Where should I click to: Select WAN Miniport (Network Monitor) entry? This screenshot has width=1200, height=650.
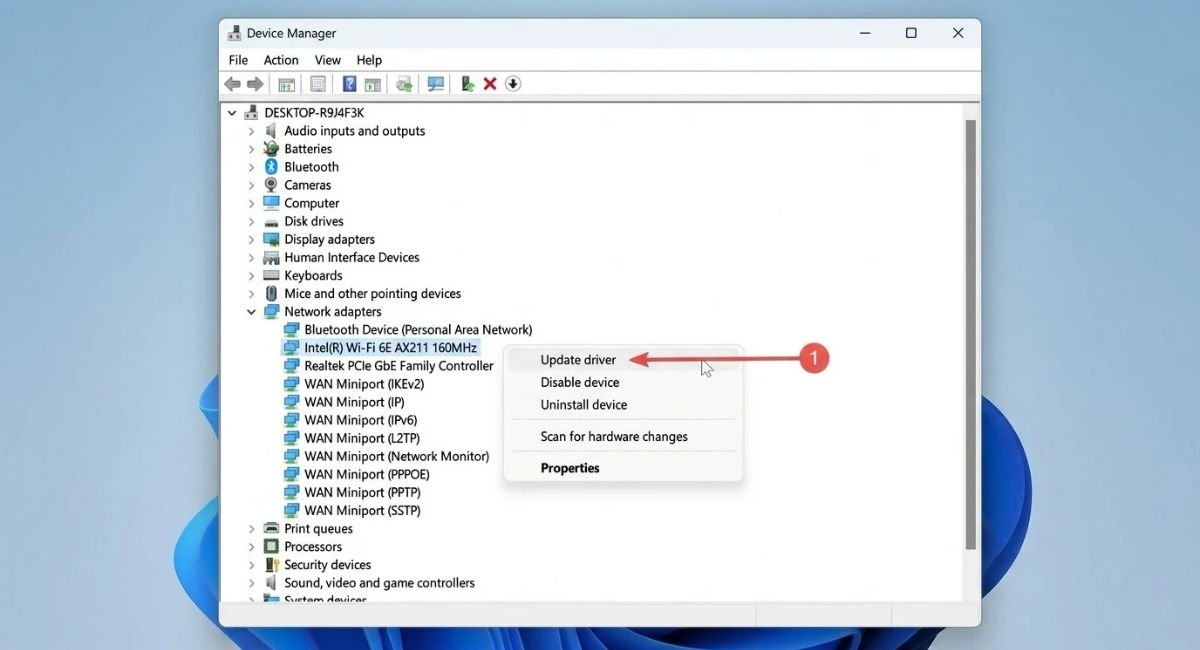tap(397, 456)
